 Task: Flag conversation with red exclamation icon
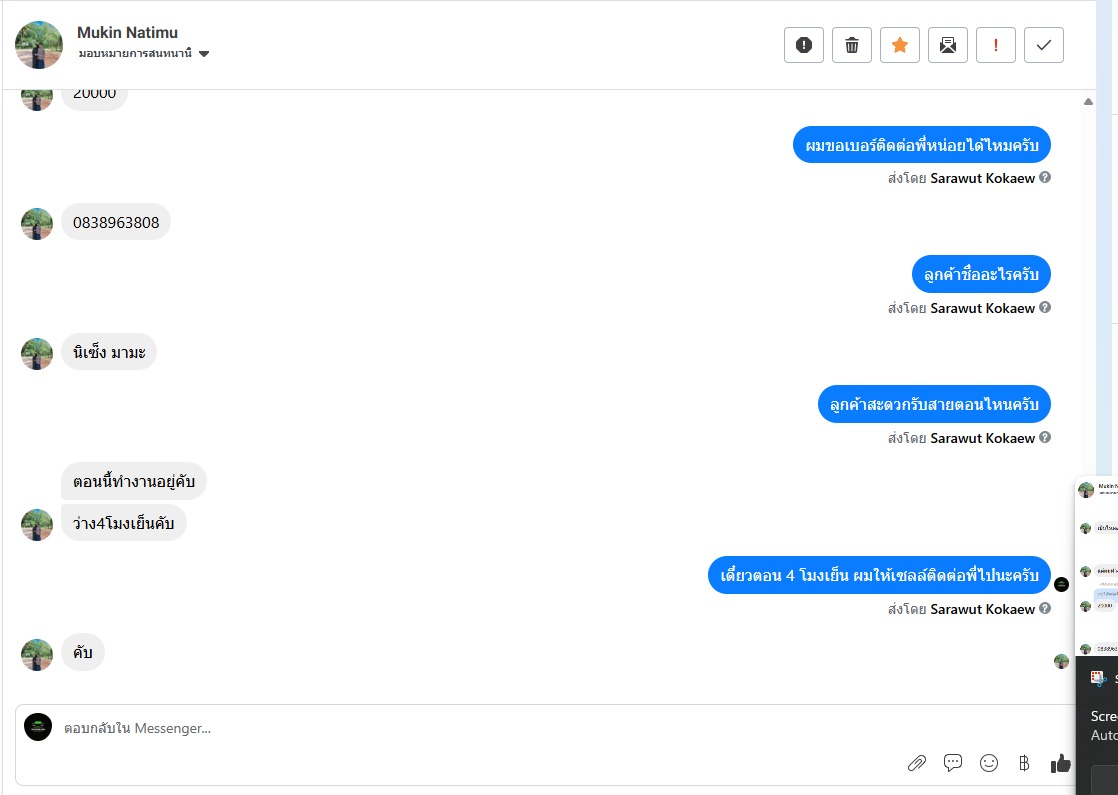pyautogui.click(x=996, y=45)
